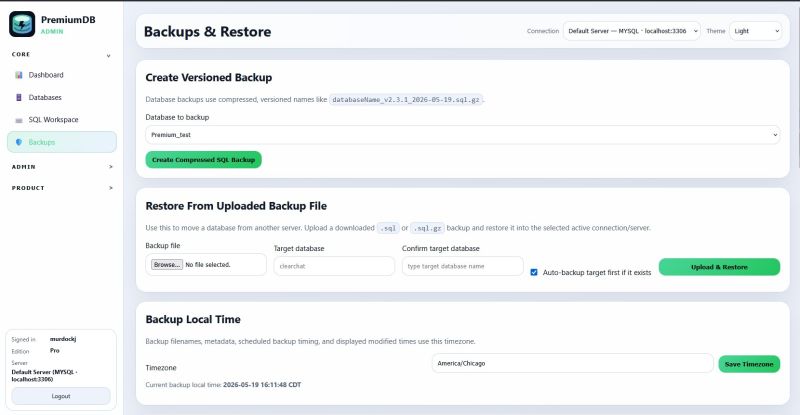This screenshot has width=800, height=415.
Task: Click Create Compressed SQL Backup button
Action: coord(204,160)
